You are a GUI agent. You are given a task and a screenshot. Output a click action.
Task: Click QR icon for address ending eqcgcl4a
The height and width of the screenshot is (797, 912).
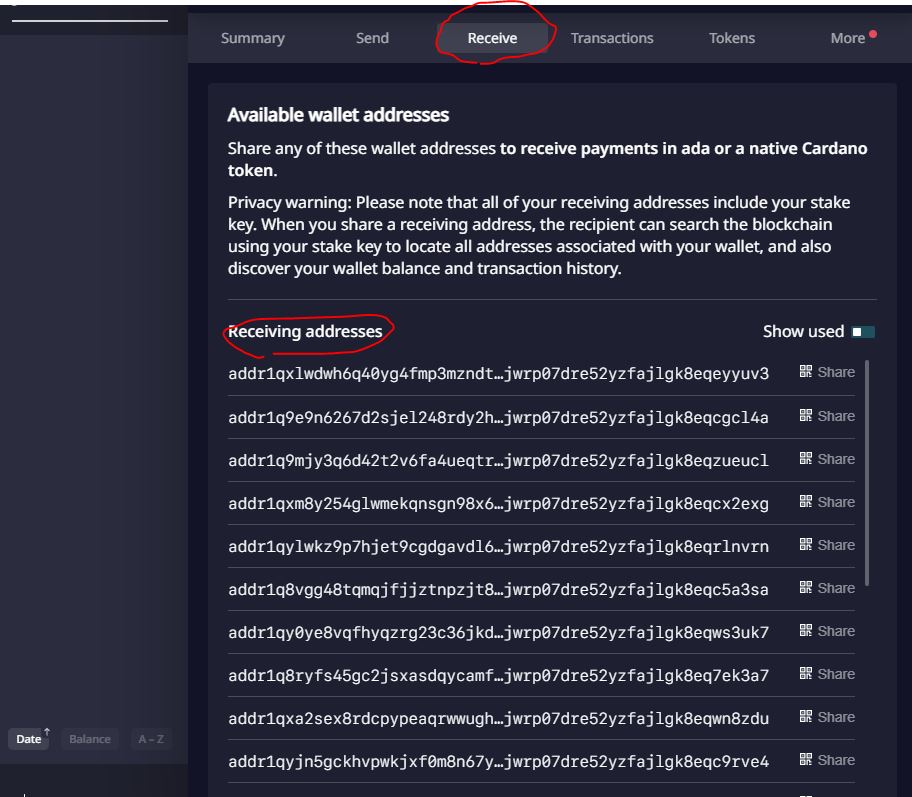806,415
